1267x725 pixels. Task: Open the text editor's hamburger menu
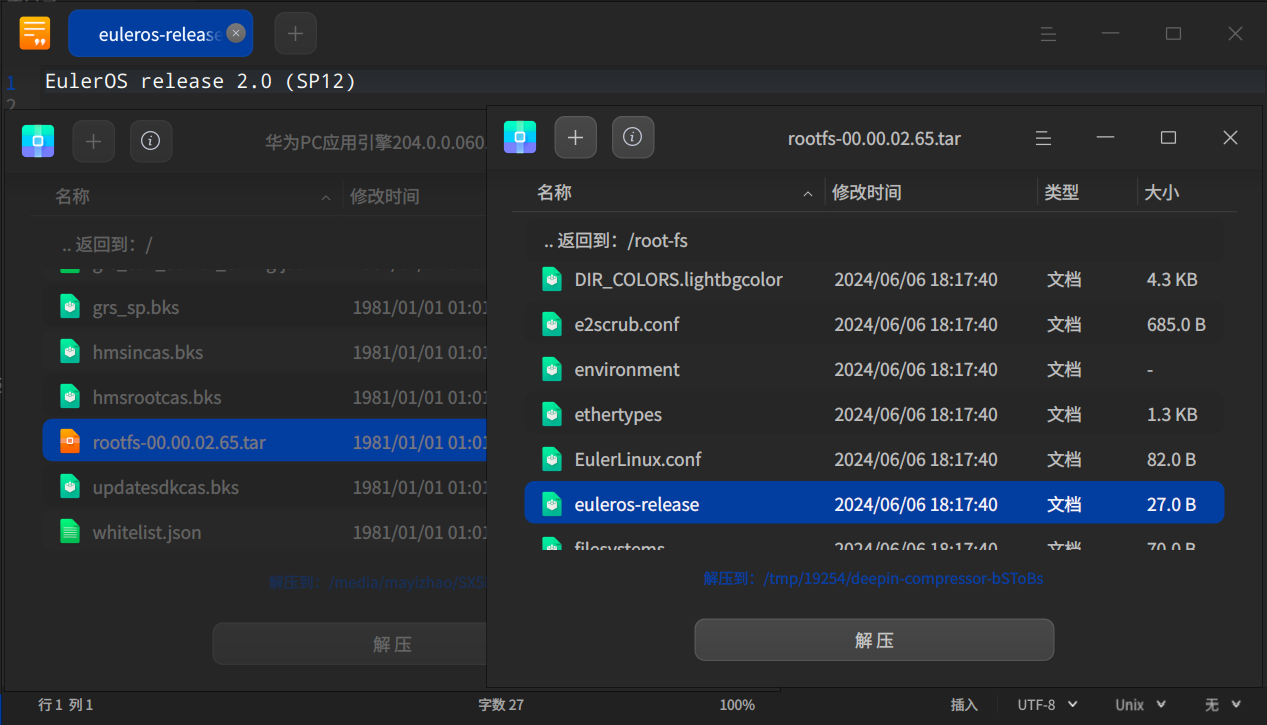pos(1049,33)
